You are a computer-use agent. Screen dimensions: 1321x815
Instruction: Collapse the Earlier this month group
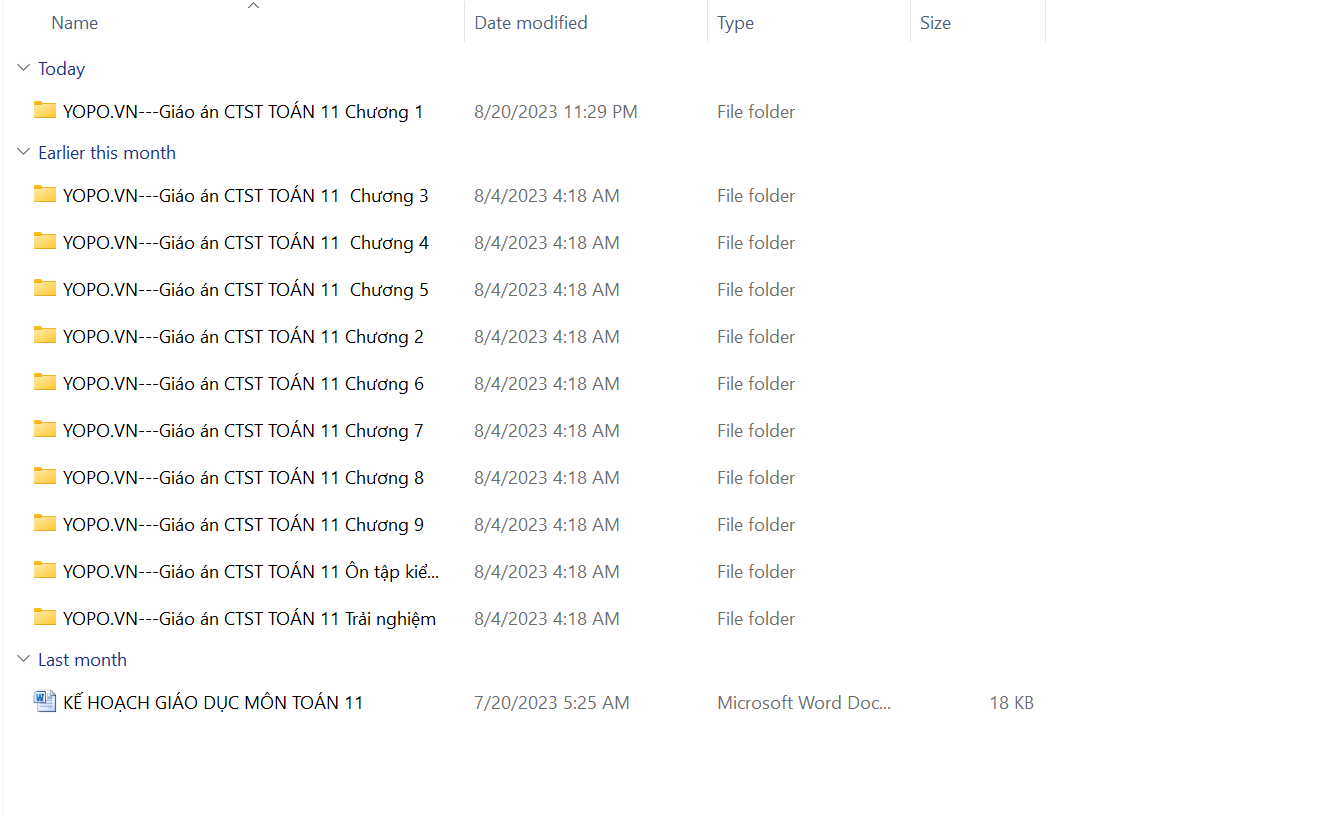click(x=23, y=153)
